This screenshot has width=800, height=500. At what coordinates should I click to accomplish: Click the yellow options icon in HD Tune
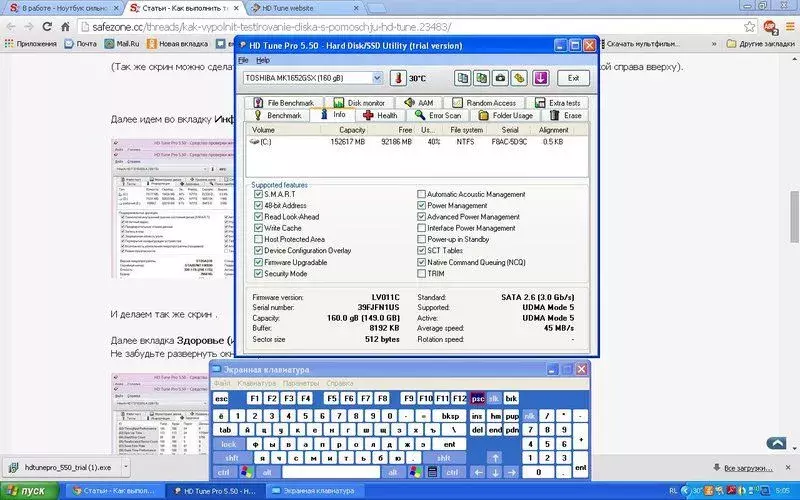click(x=519, y=78)
